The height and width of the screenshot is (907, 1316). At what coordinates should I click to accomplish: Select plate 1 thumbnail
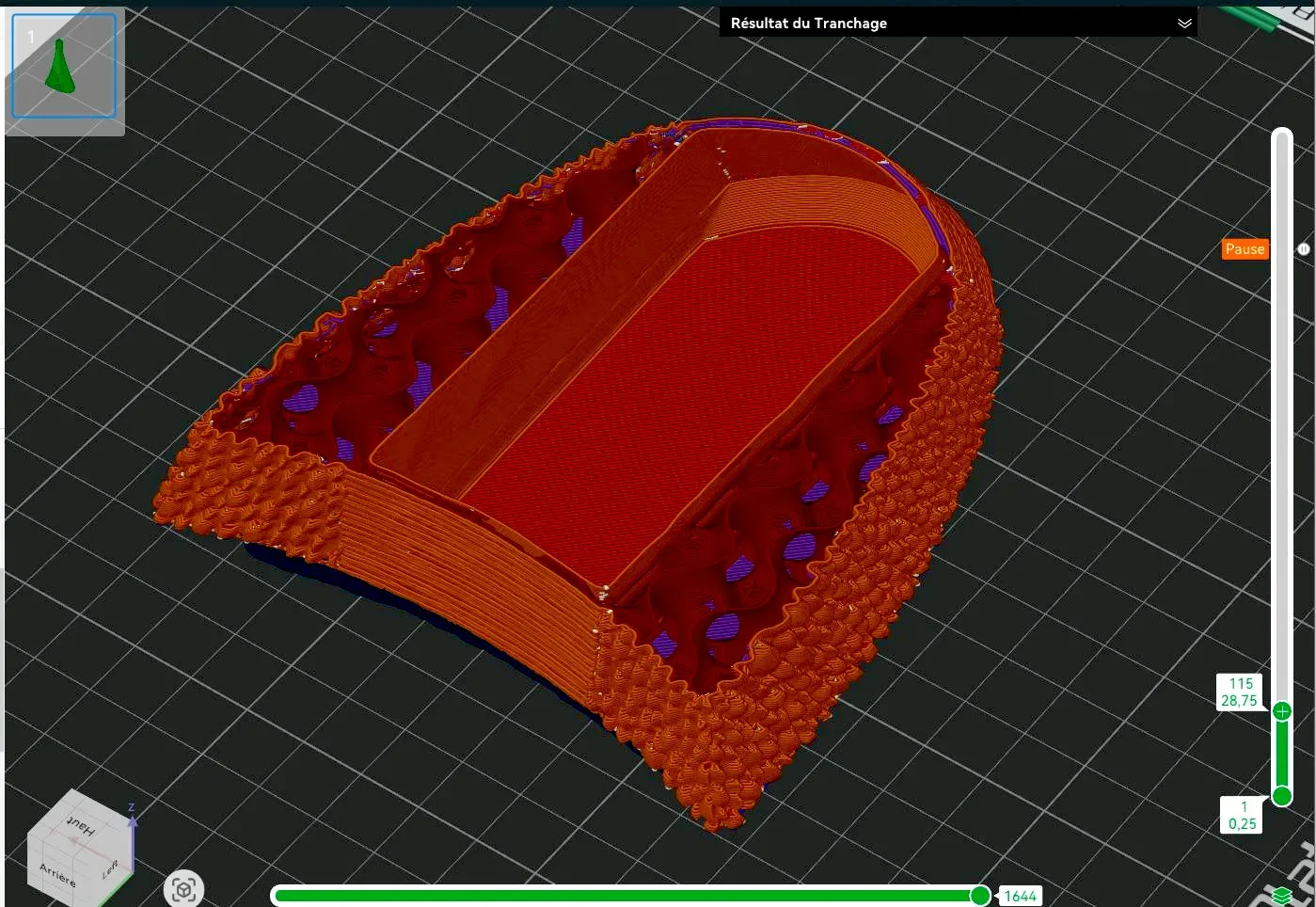click(x=64, y=65)
